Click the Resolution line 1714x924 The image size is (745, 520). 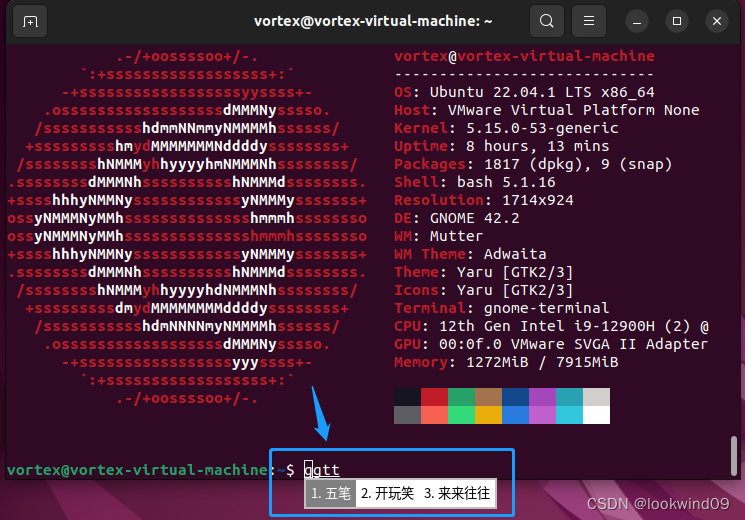pos(484,200)
